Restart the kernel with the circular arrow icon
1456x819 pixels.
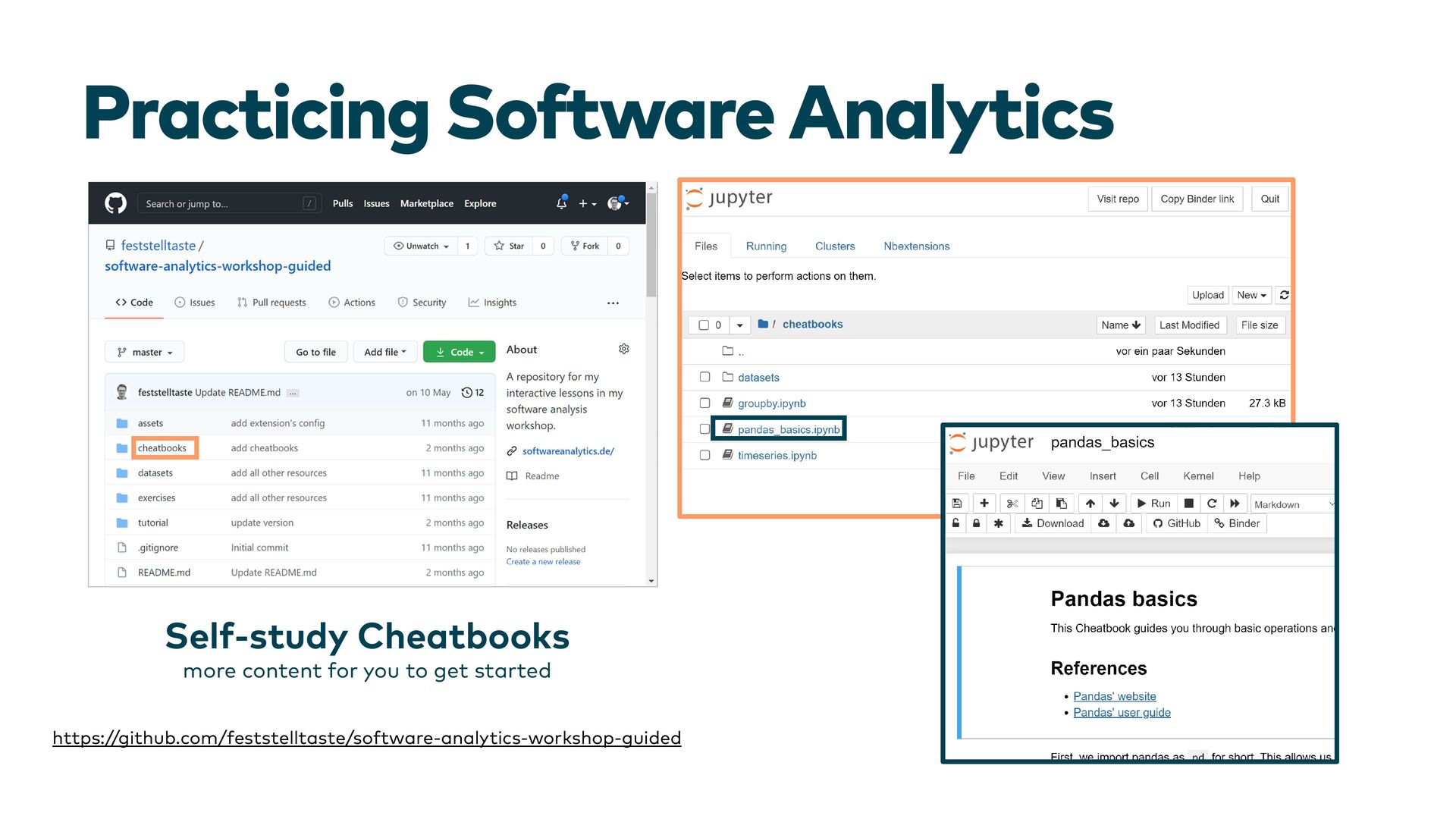[x=1212, y=504]
